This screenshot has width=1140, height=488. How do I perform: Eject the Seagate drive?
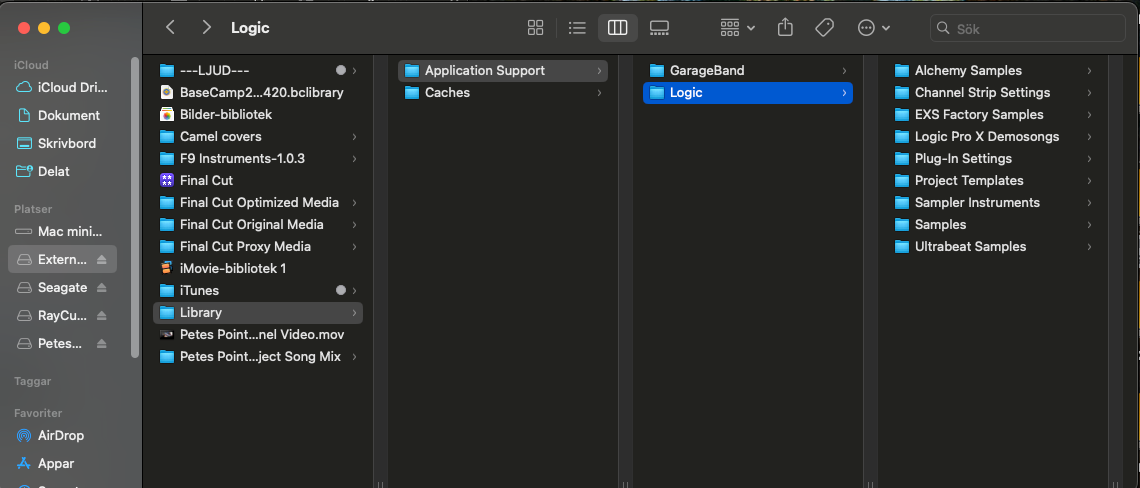pos(102,288)
